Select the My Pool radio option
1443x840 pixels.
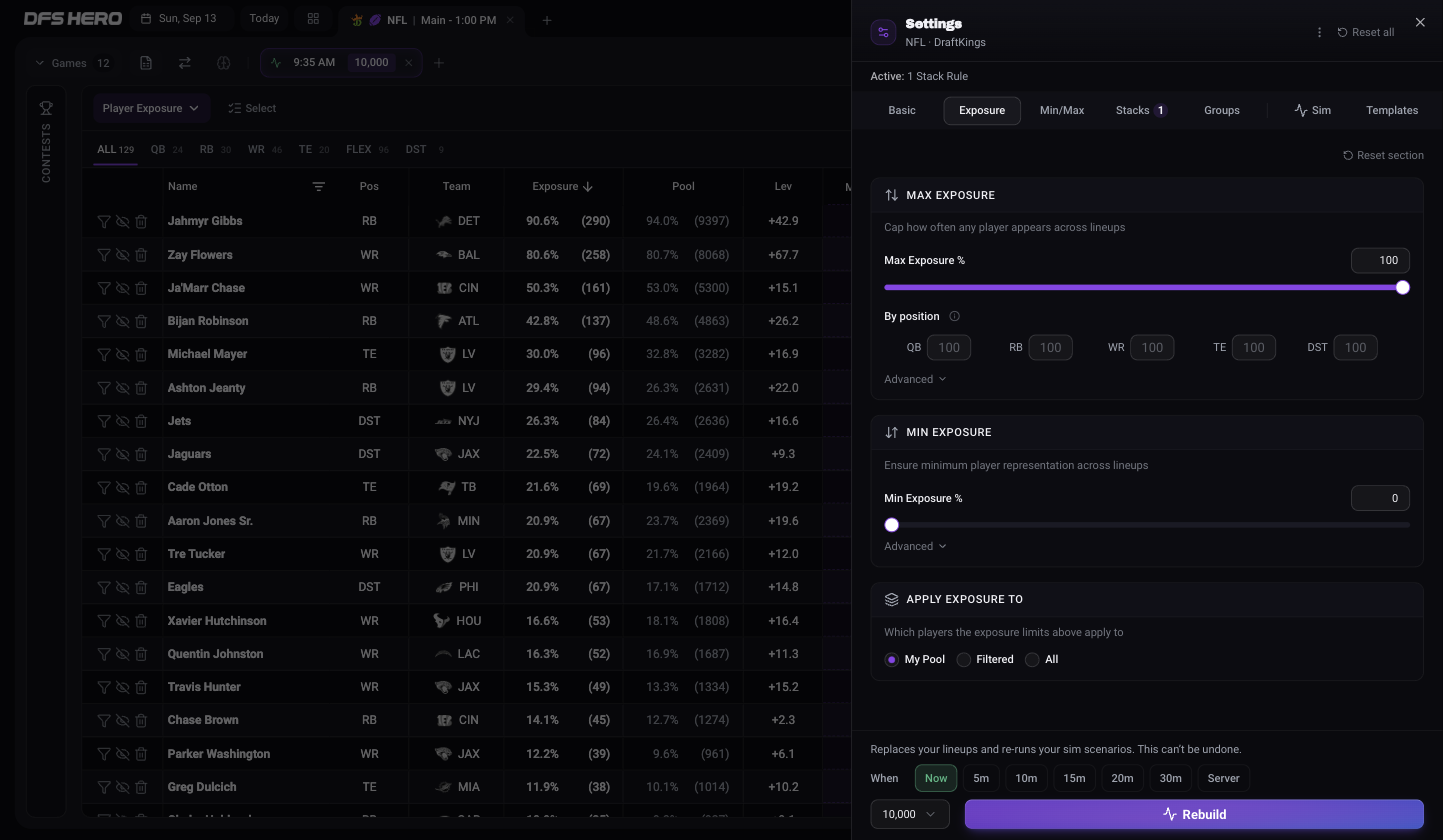pos(891,660)
